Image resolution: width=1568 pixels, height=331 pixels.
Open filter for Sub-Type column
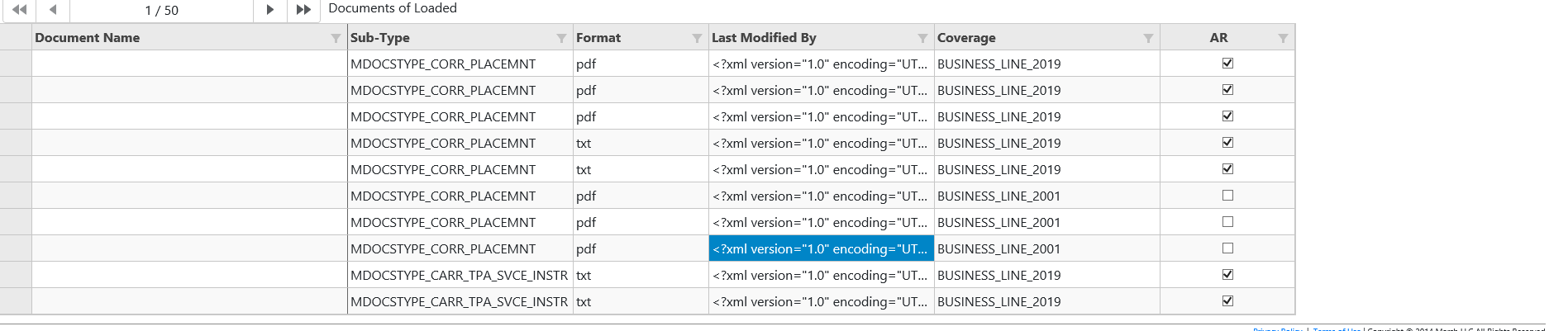point(561,38)
